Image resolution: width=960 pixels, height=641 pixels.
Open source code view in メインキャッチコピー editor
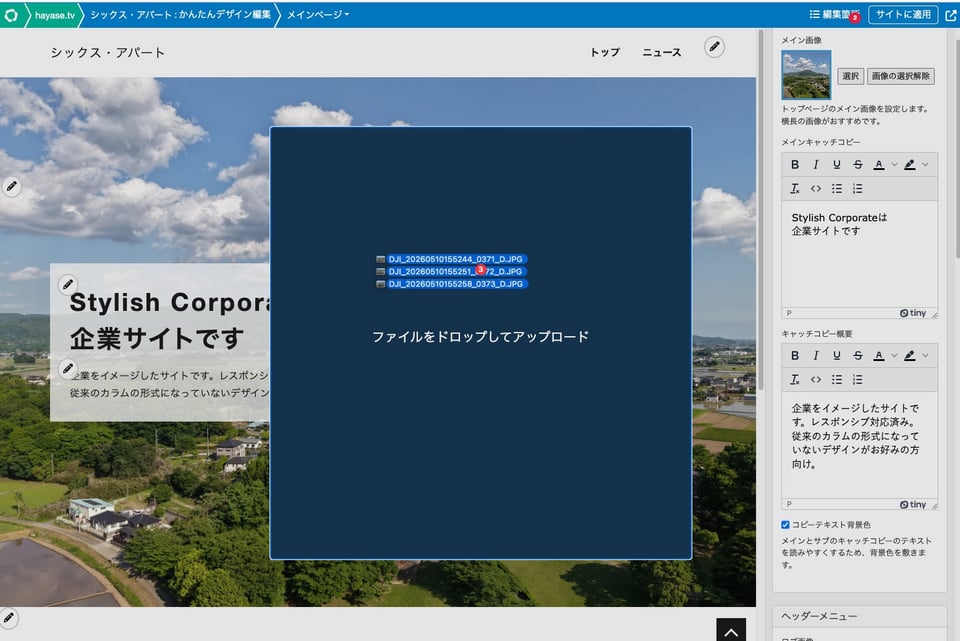coord(816,189)
